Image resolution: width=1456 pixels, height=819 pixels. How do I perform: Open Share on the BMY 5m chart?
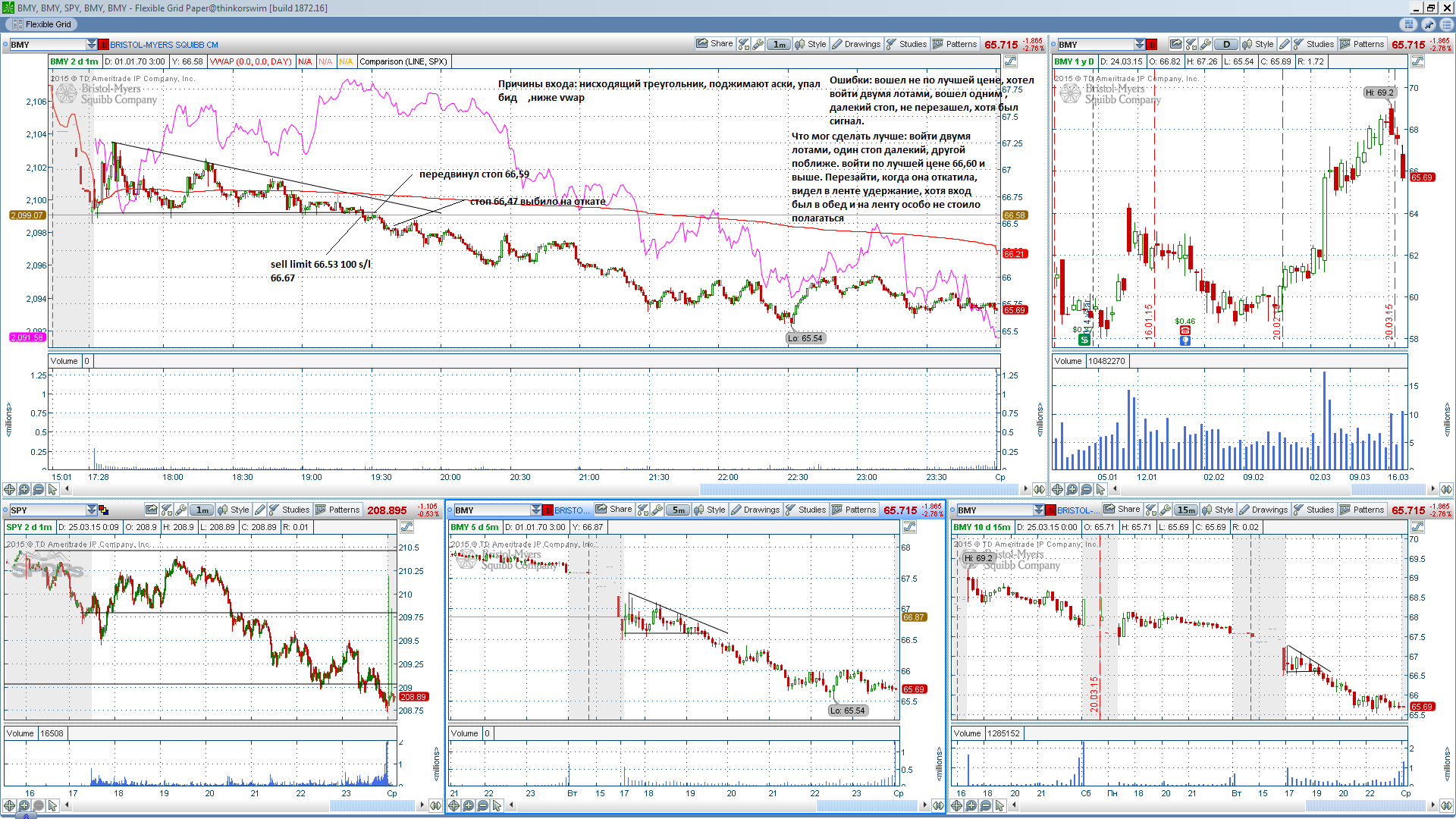click(613, 510)
